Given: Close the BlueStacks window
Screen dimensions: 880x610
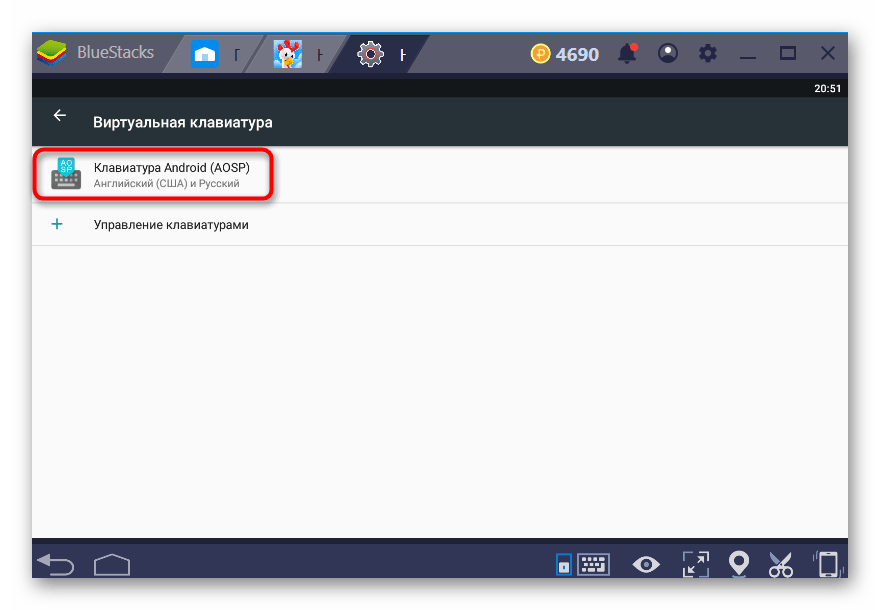Looking at the screenshot, I should [x=828, y=53].
